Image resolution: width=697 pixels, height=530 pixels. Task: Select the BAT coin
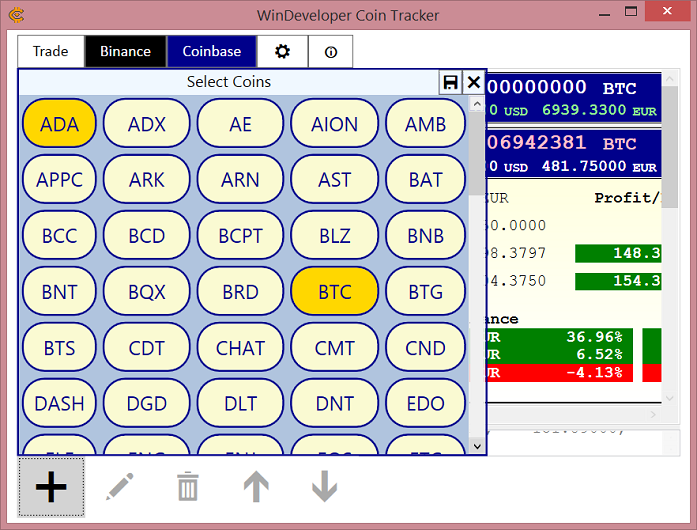pos(425,179)
